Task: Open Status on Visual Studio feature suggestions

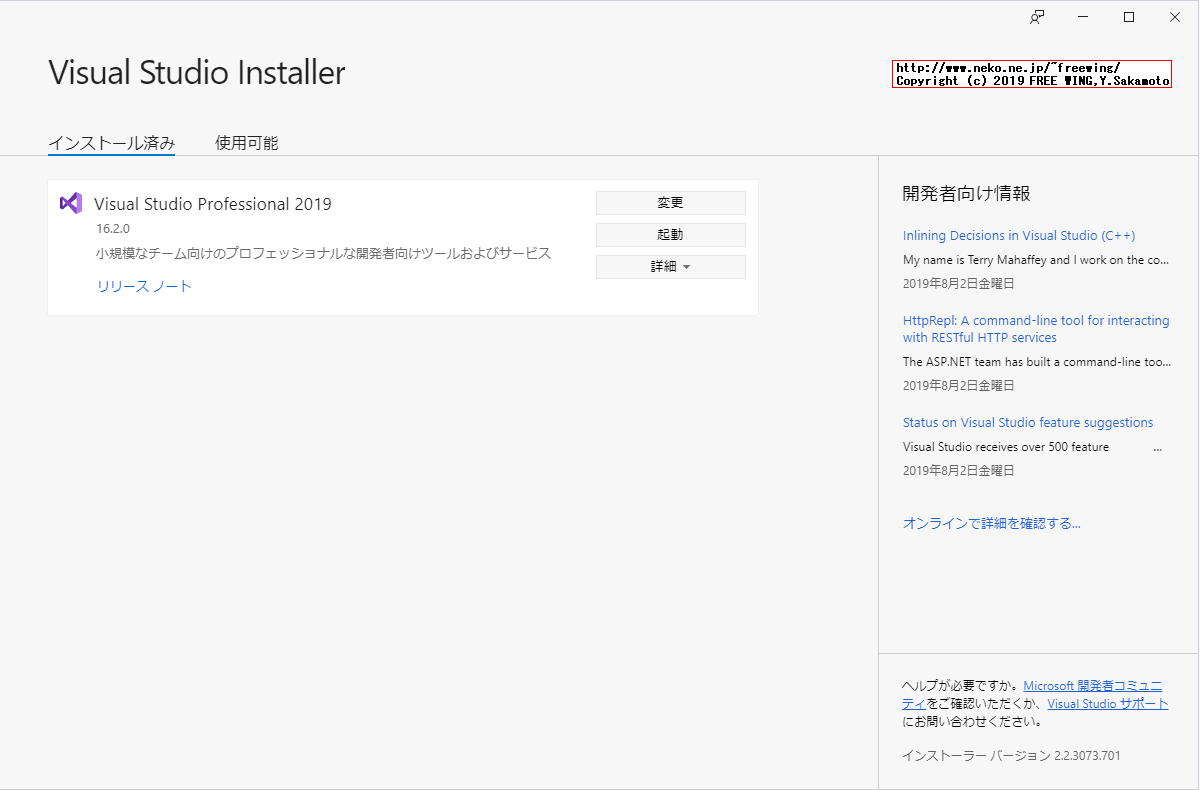Action: pos(1027,422)
